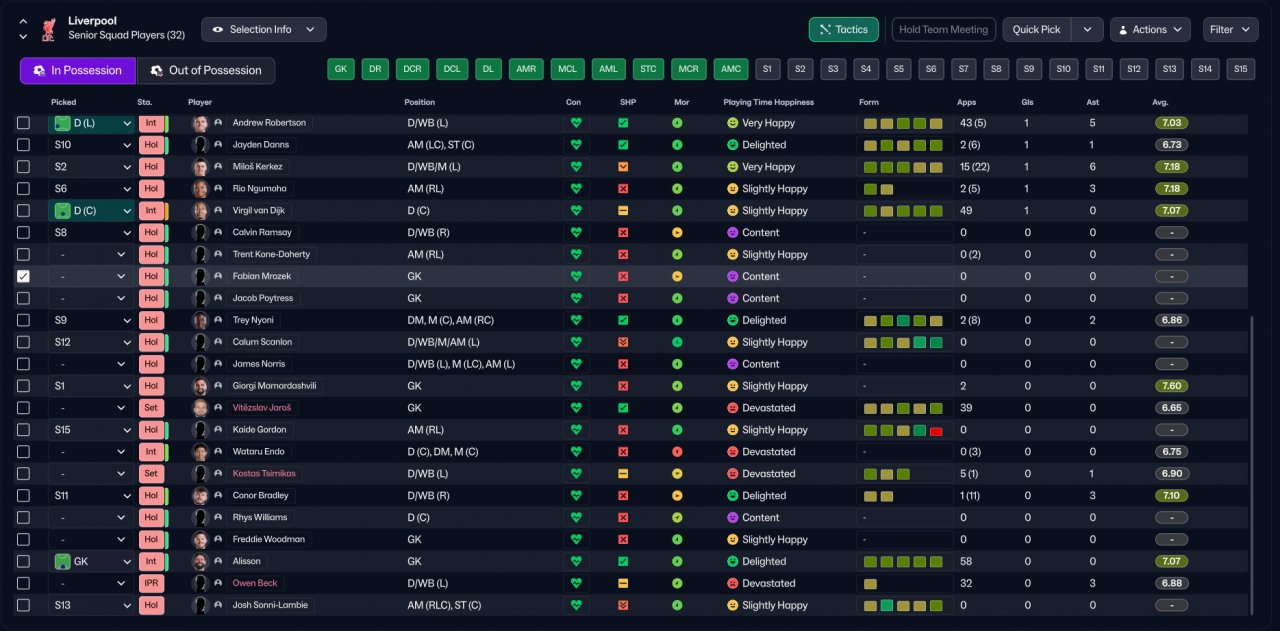Tick the checkbox for Wataru Endo
1280x631 pixels.
coord(24,452)
